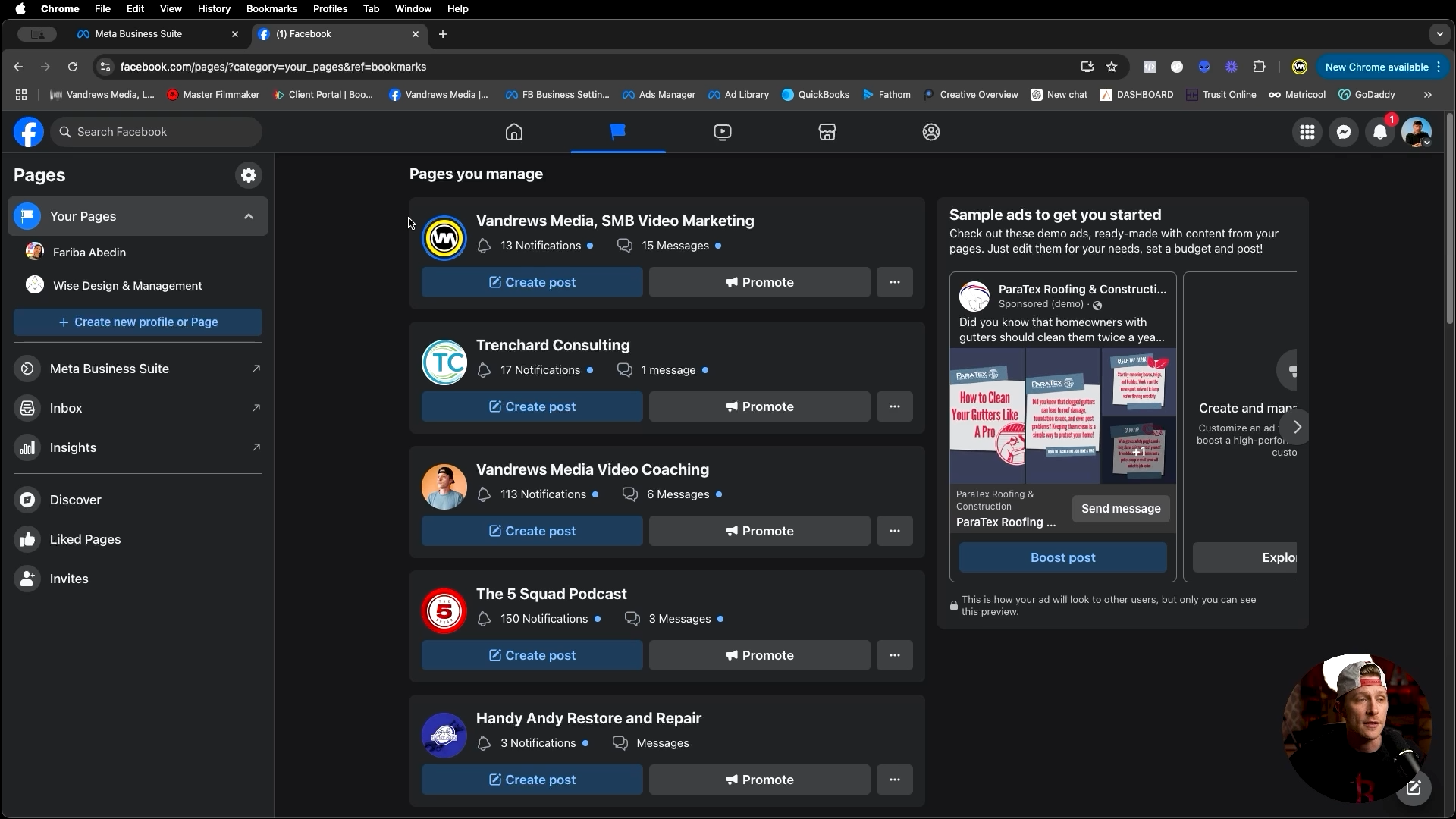Open the Messenger icon
Image resolution: width=1456 pixels, height=819 pixels.
point(1344,132)
